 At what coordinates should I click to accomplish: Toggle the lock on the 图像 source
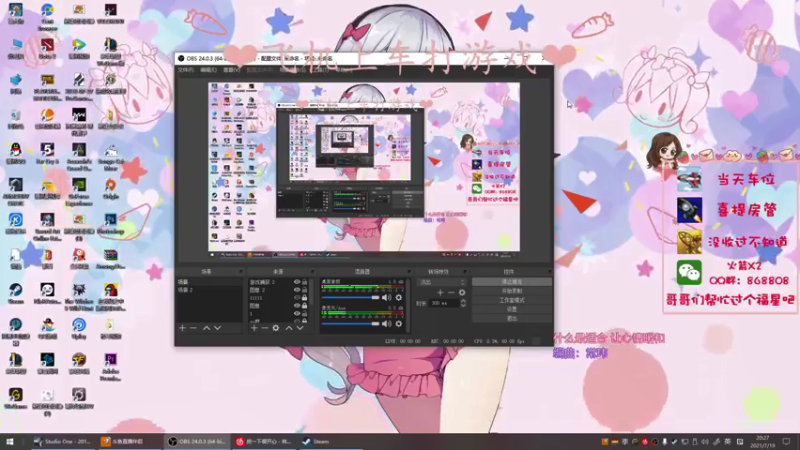tap(305, 306)
